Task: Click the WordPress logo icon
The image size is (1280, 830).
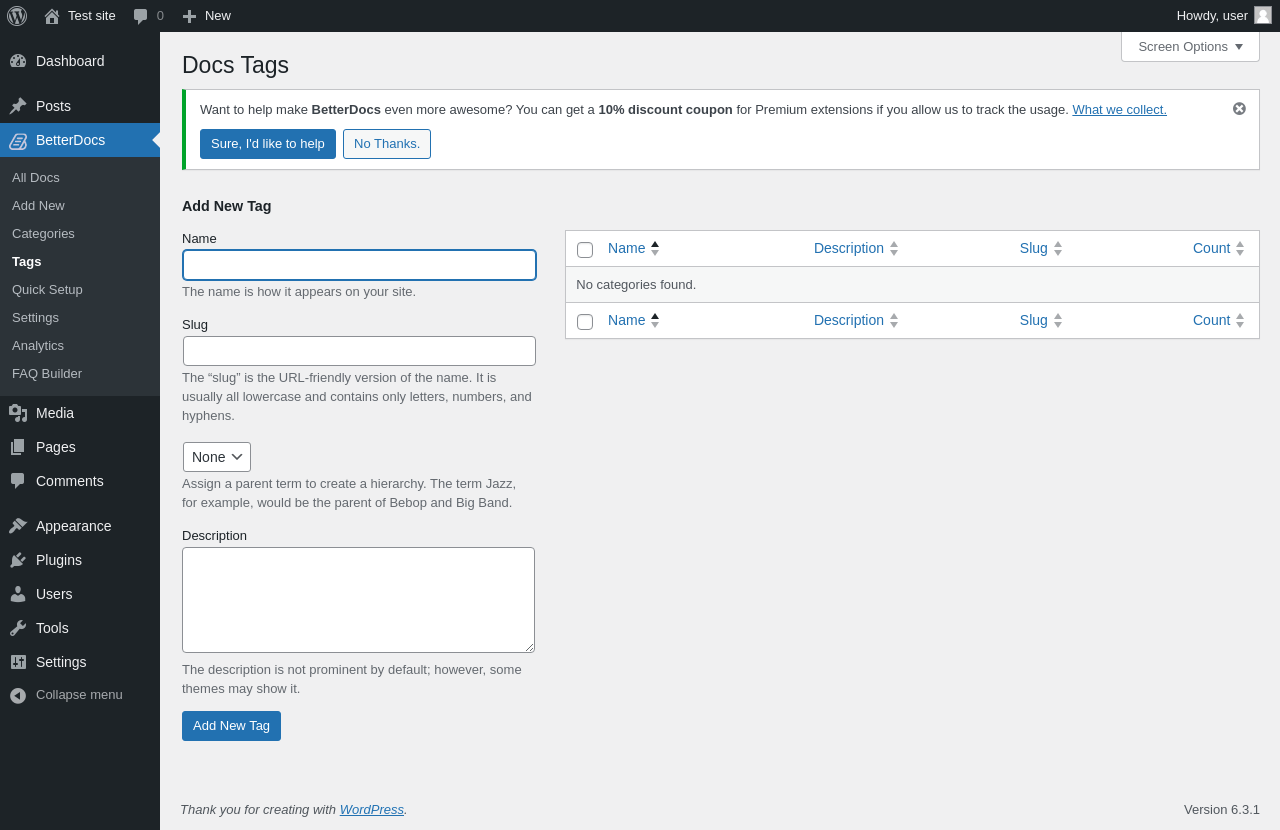Action: pyautogui.click(x=17, y=16)
